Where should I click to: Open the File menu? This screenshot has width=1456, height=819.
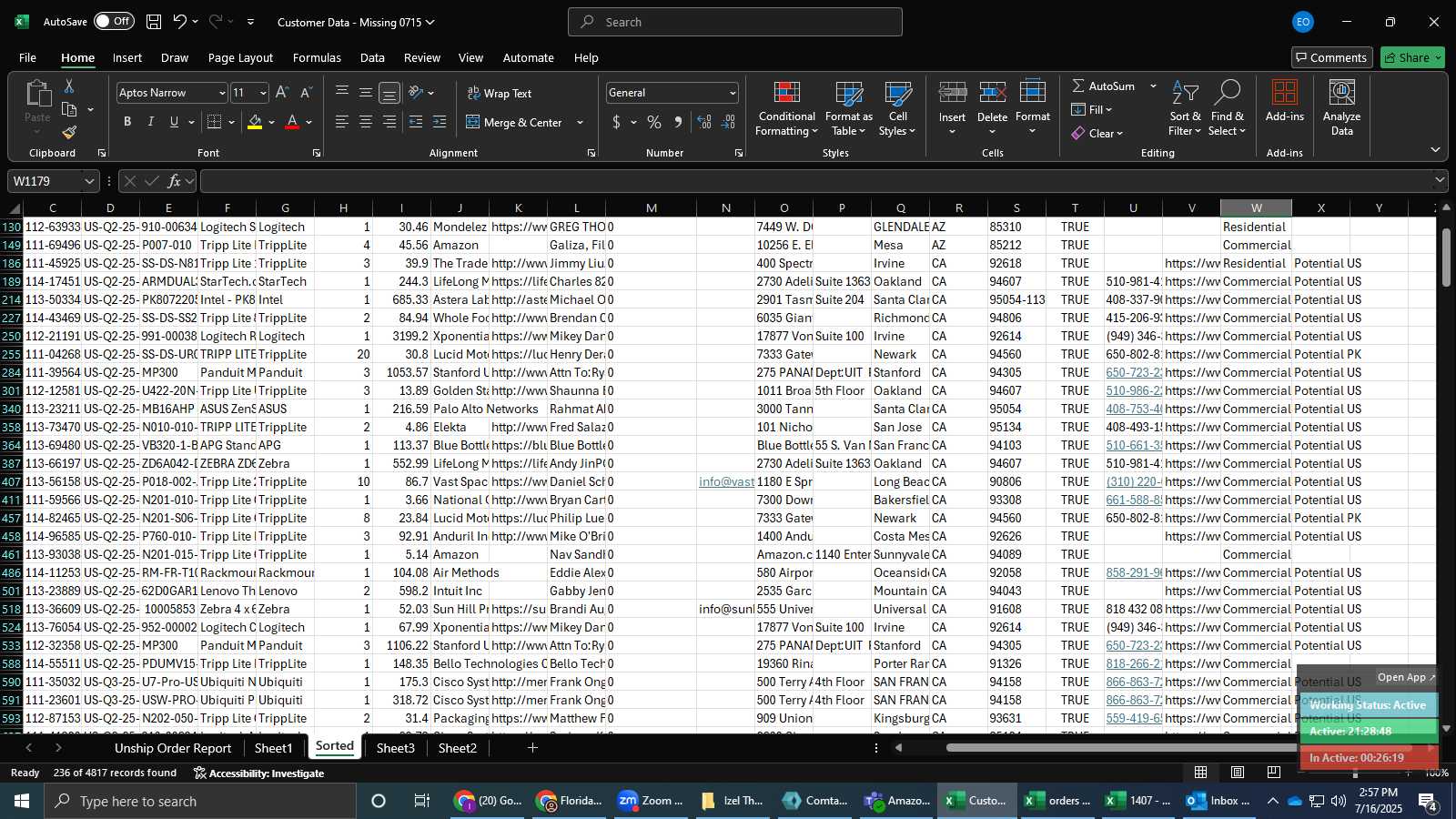point(27,57)
